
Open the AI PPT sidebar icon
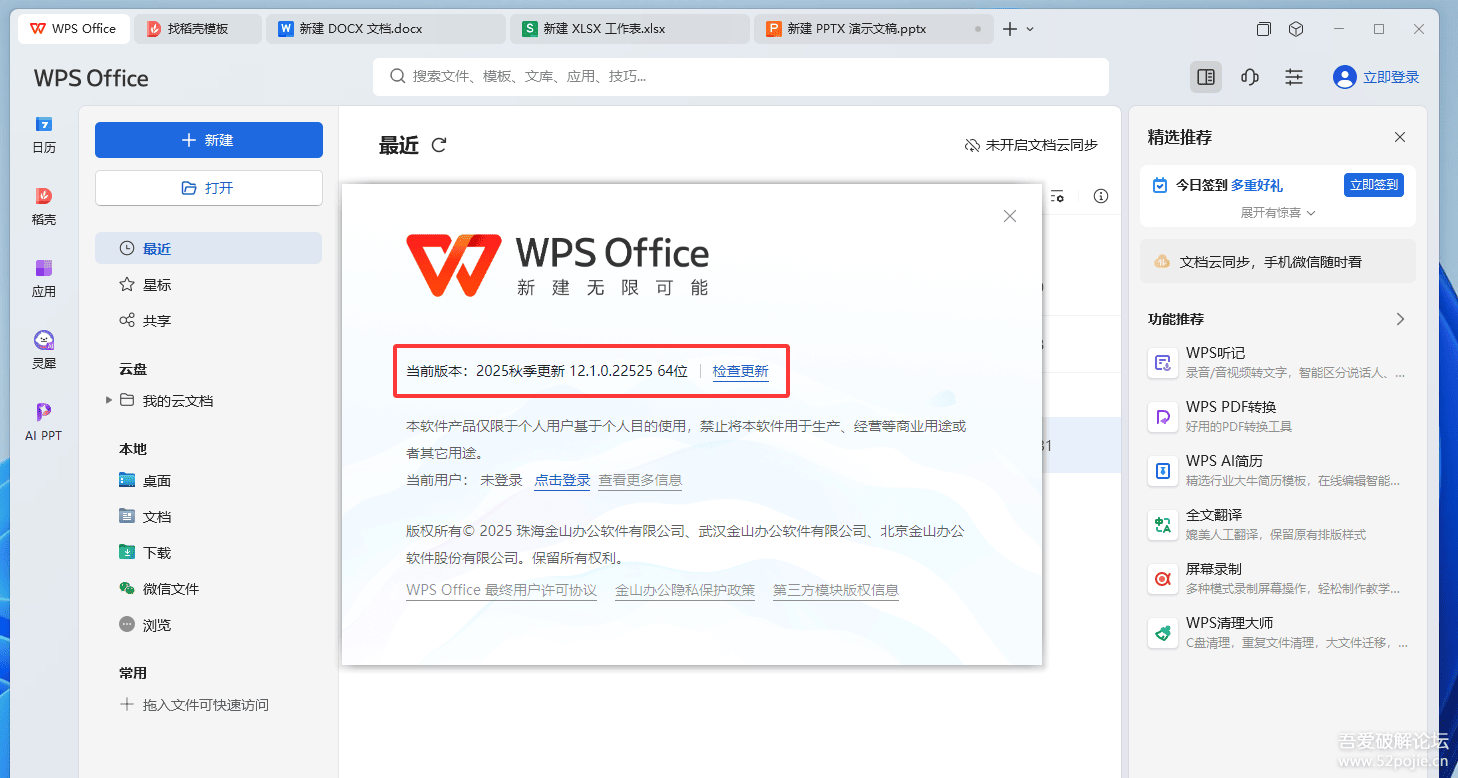[44, 422]
